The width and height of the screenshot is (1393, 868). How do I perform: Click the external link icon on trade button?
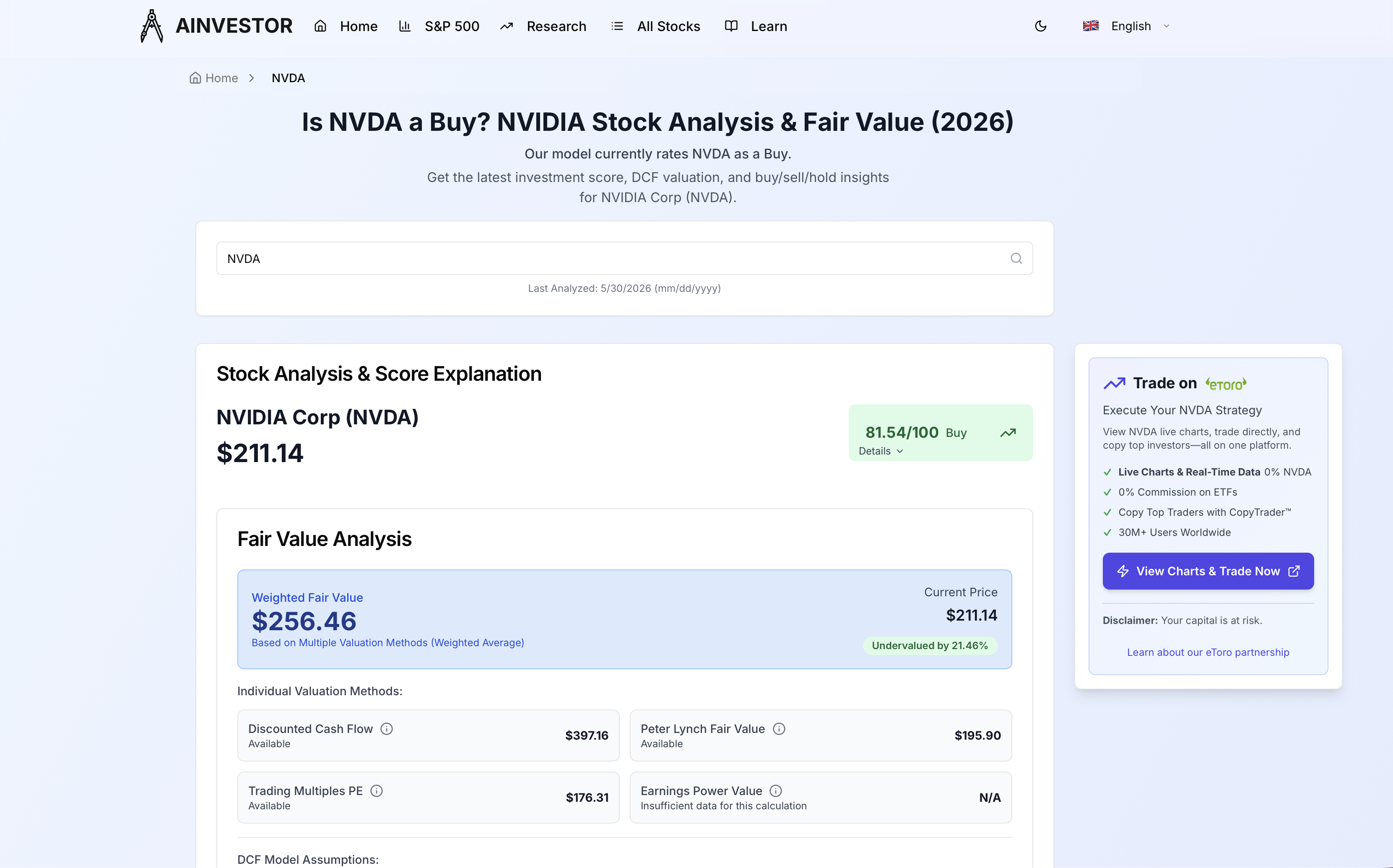(1294, 571)
